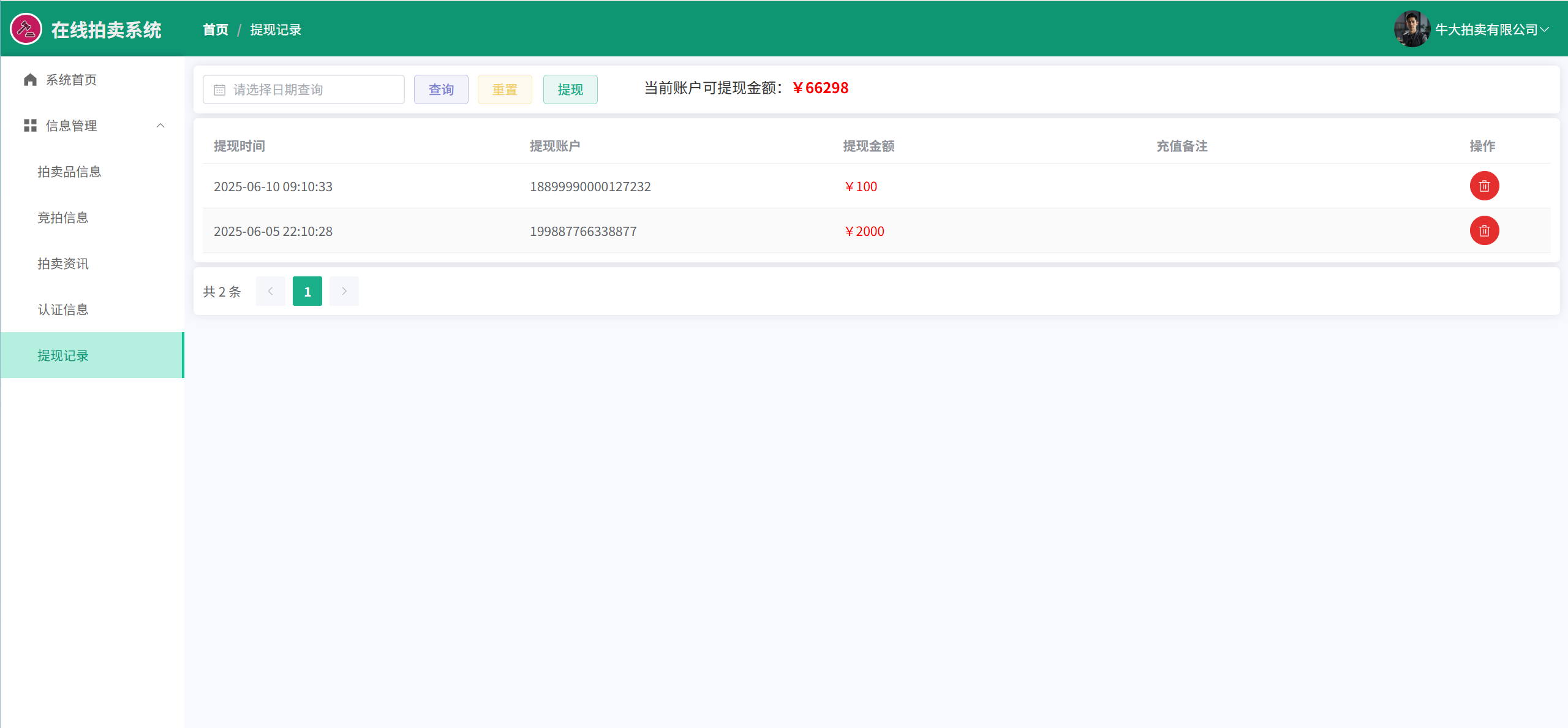Click the date query input field
The height and width of the screenshot is (728, 1568).
(x=312, y=89)
